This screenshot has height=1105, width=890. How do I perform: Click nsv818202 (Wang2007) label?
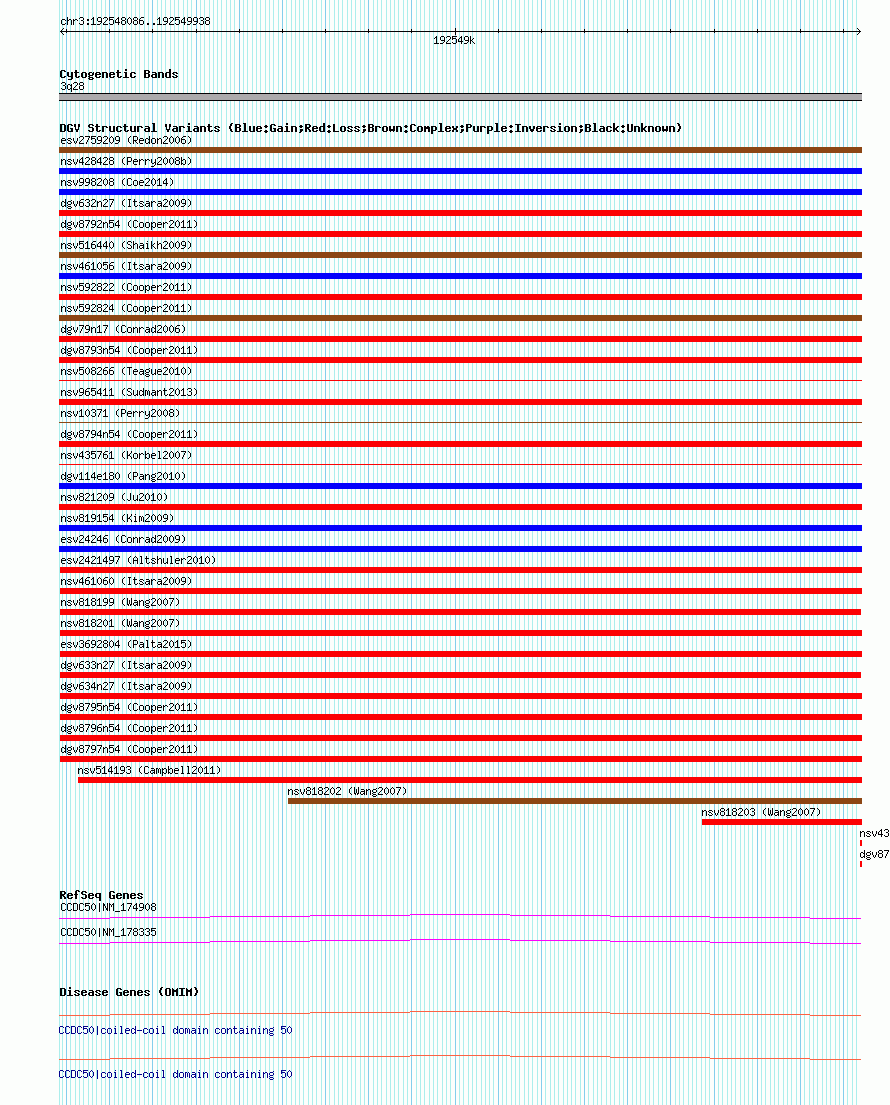347,791
